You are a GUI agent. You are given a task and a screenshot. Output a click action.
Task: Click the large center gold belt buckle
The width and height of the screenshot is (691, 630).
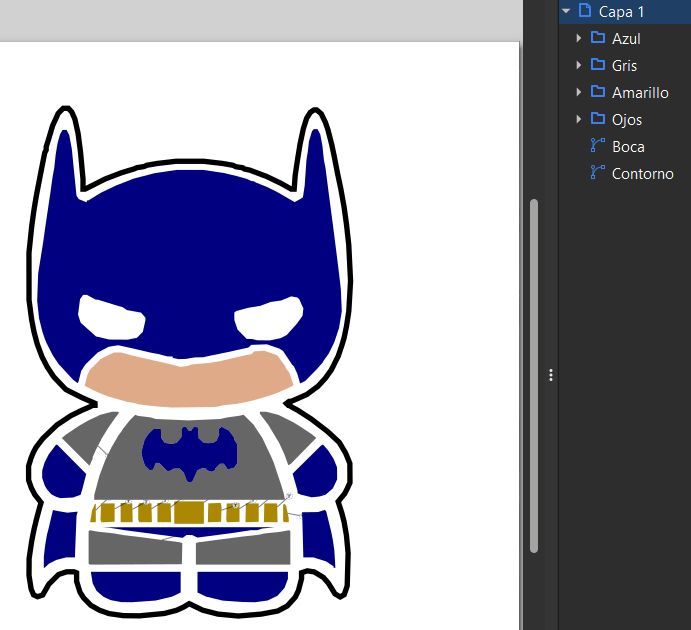pos(189,512)
